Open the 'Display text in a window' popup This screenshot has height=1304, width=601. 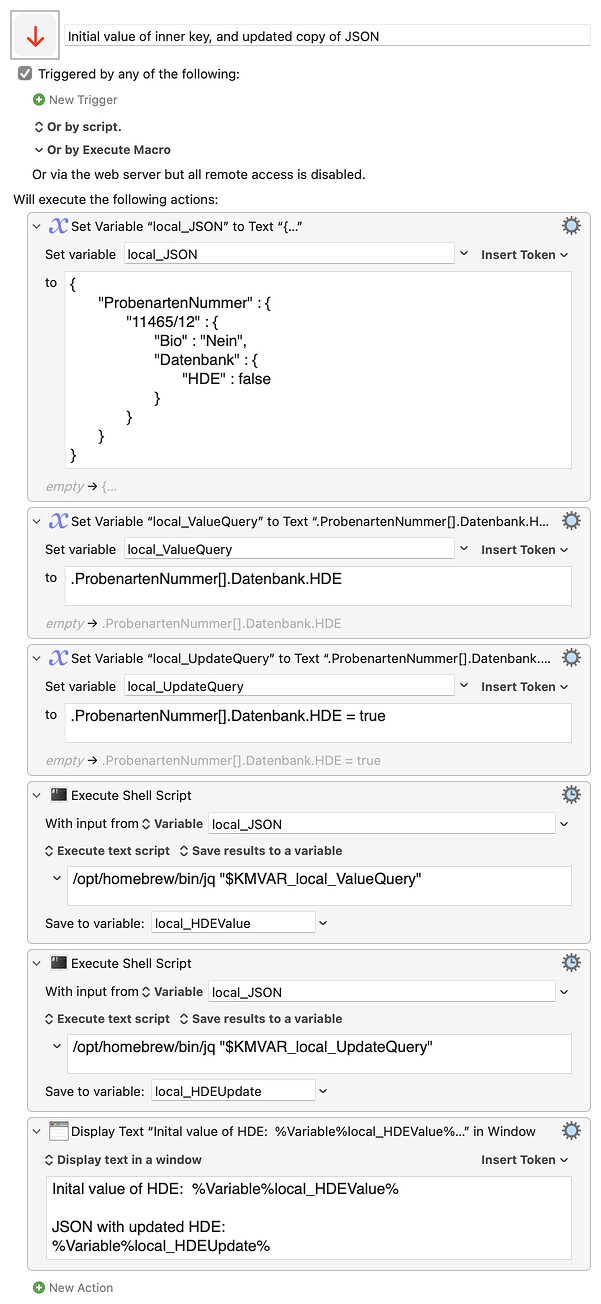tap(109, 1159)
